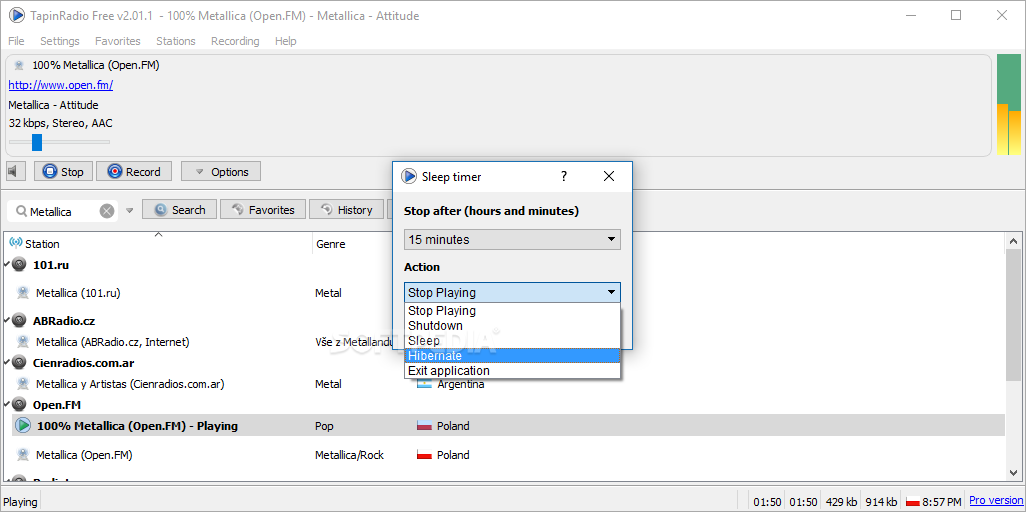Open the Favorites menu
This screenshot has width=1026, height=512.
coord(118,41)
